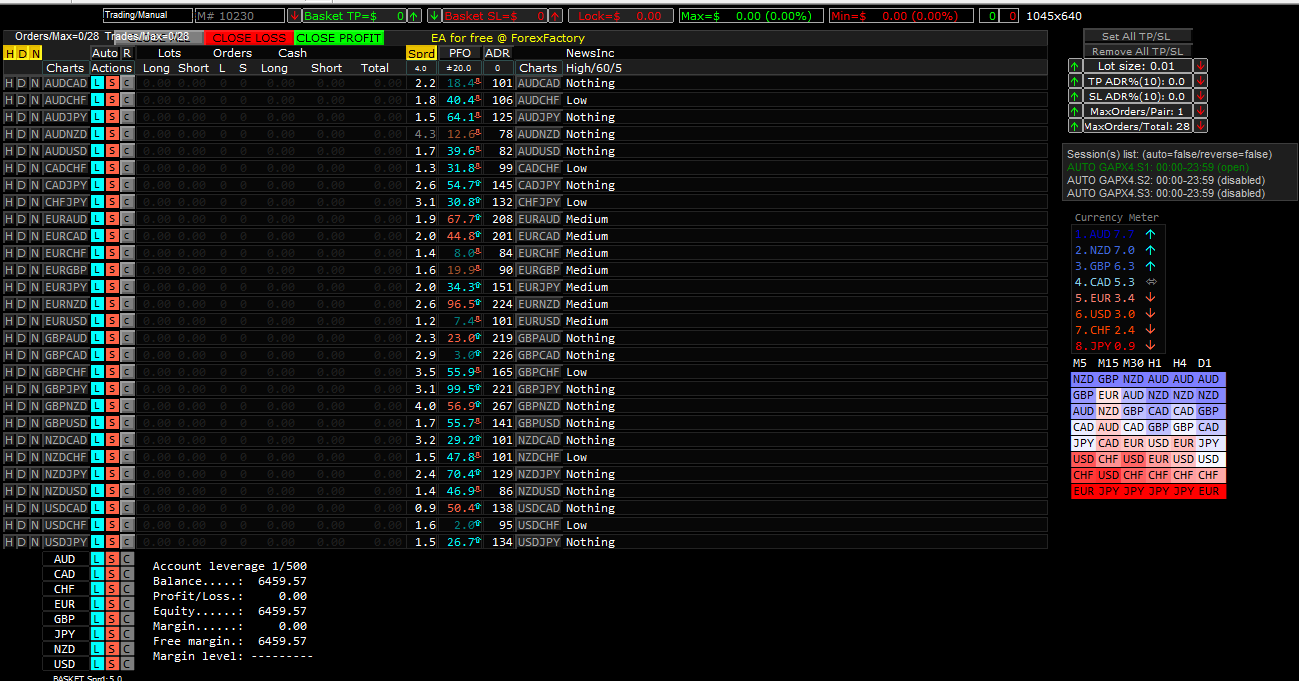This screenshot has width=1299, height=681.
Task: Raise TP ADR%(10) with green up arrow
Action: tap(1075, 81)
